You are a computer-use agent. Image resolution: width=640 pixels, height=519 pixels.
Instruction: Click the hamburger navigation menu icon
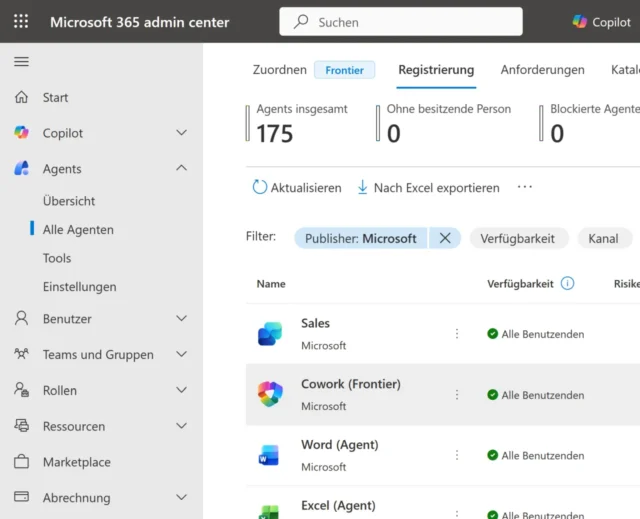click(x=21, y=62)
